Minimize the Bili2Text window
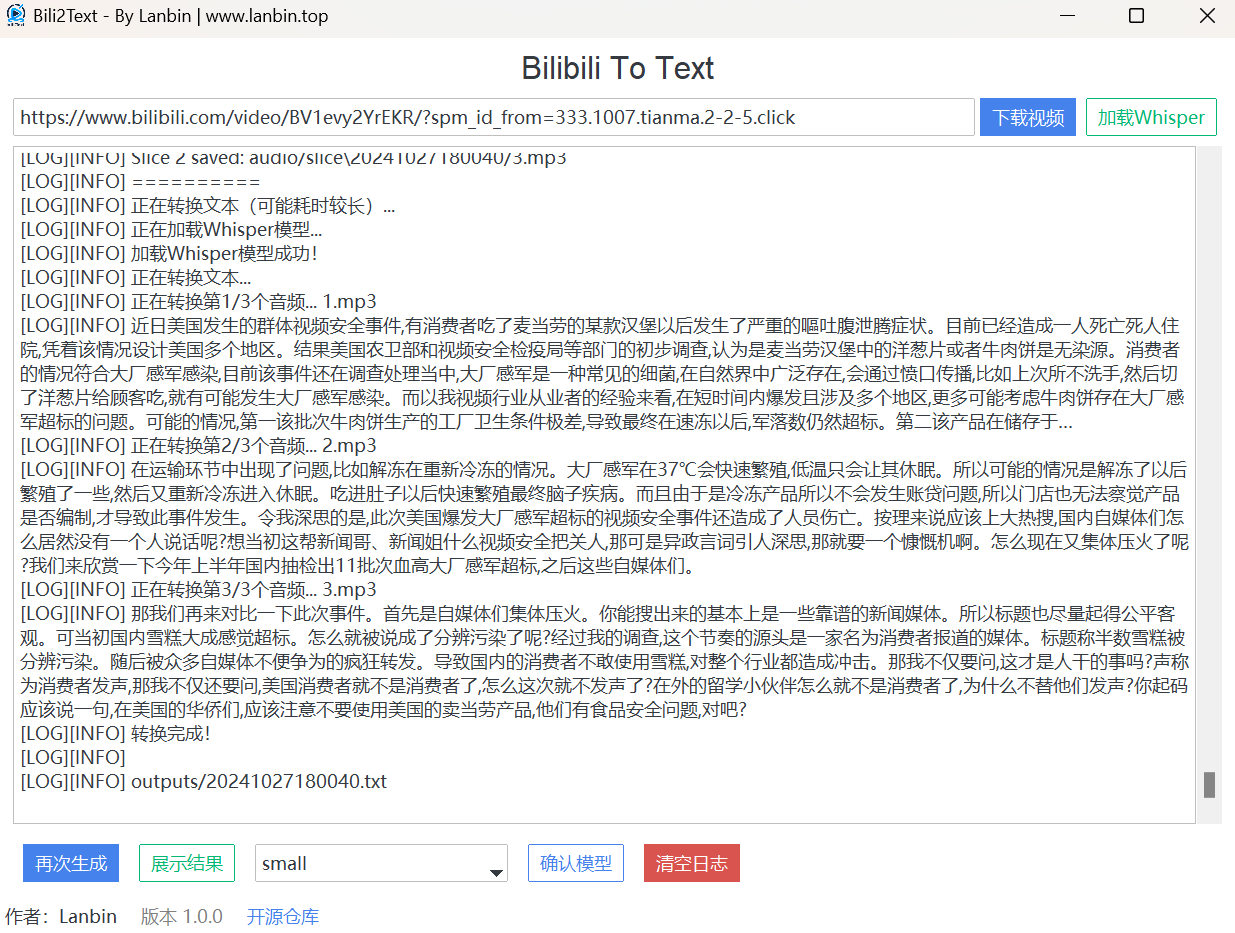 click(x=1068, y=16)
